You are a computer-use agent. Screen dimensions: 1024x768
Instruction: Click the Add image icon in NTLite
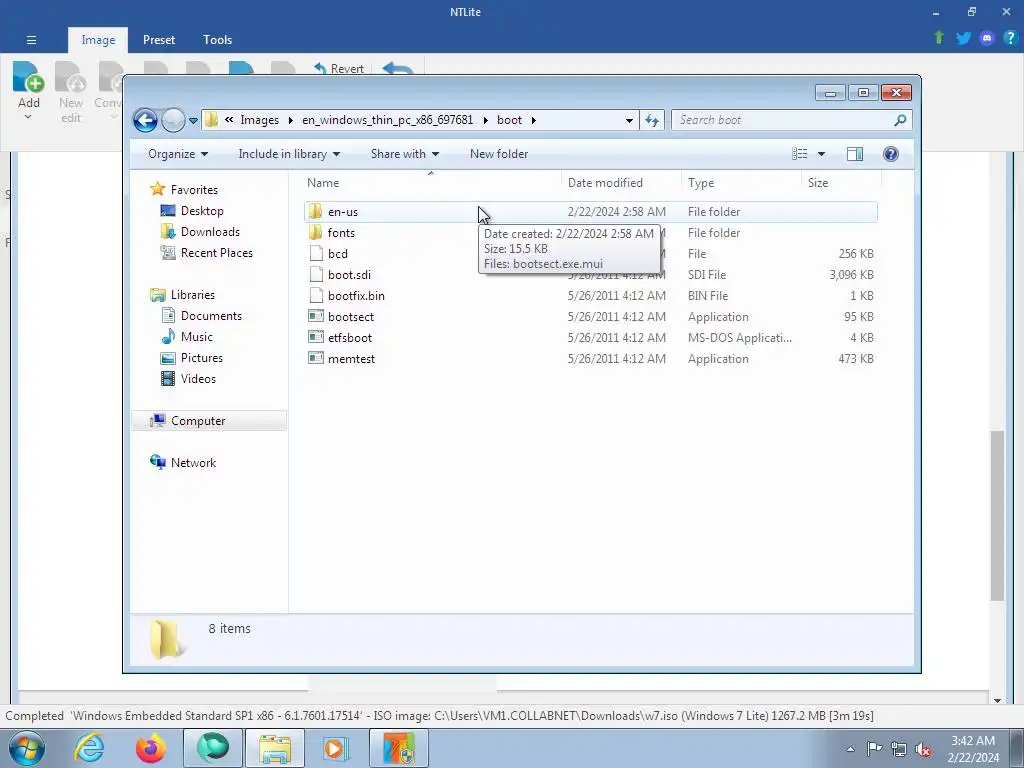click(28, 77)
